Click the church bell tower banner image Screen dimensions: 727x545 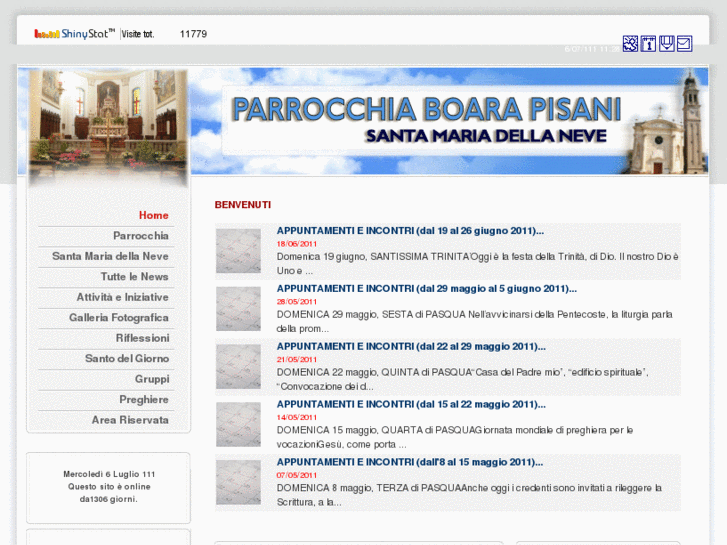668,123
